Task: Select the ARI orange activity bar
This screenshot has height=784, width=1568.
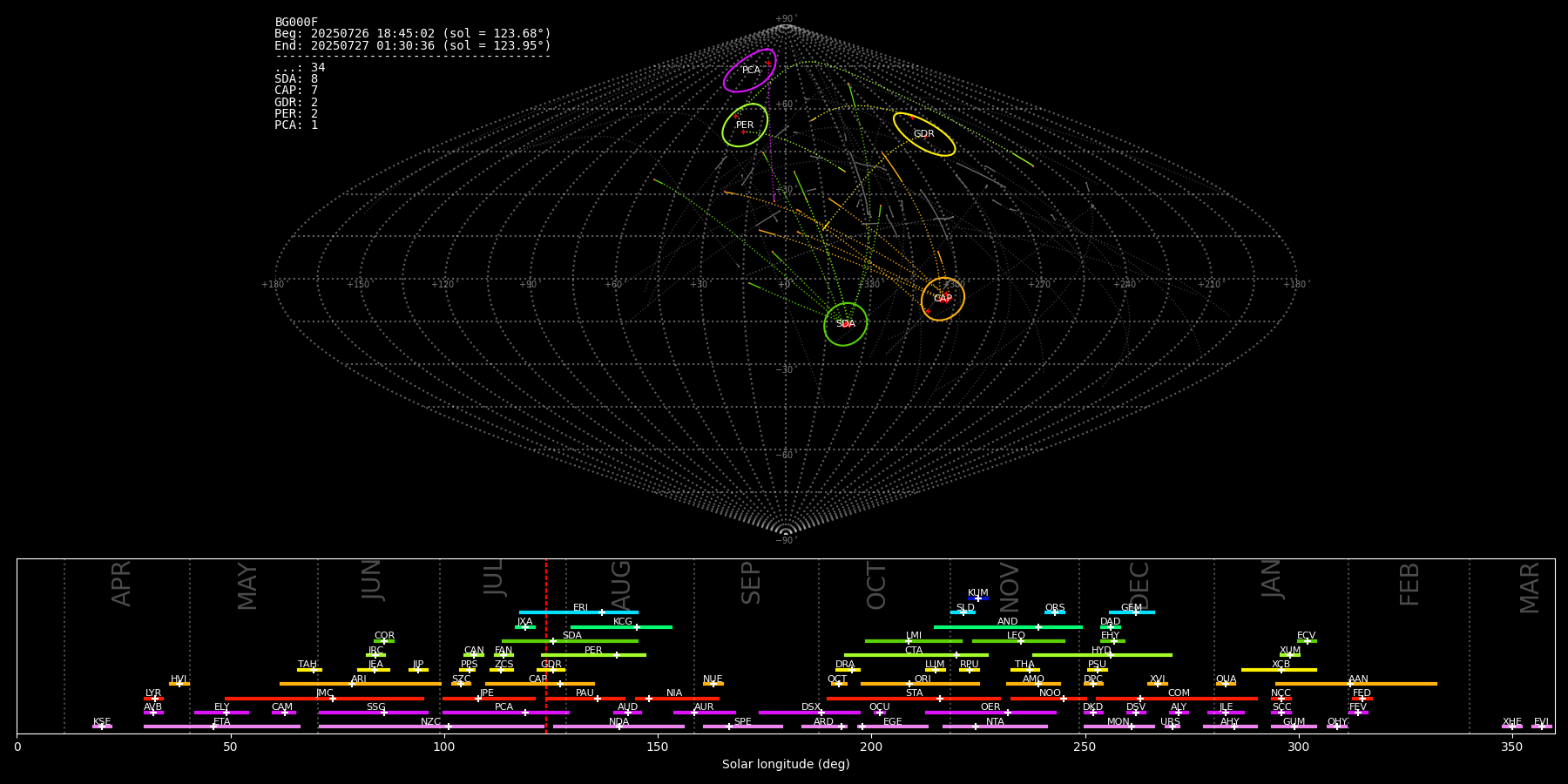Action: [360, 684]
